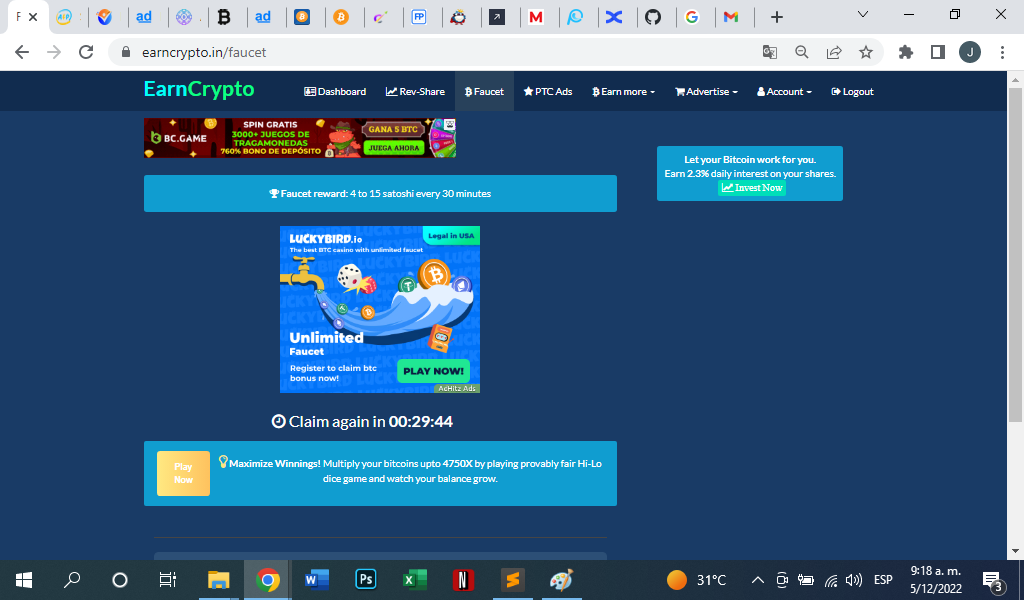The image size is (1024, 600).
Task: Click PLAY NOW in LuckyBird ad
Action: (434, 371)
